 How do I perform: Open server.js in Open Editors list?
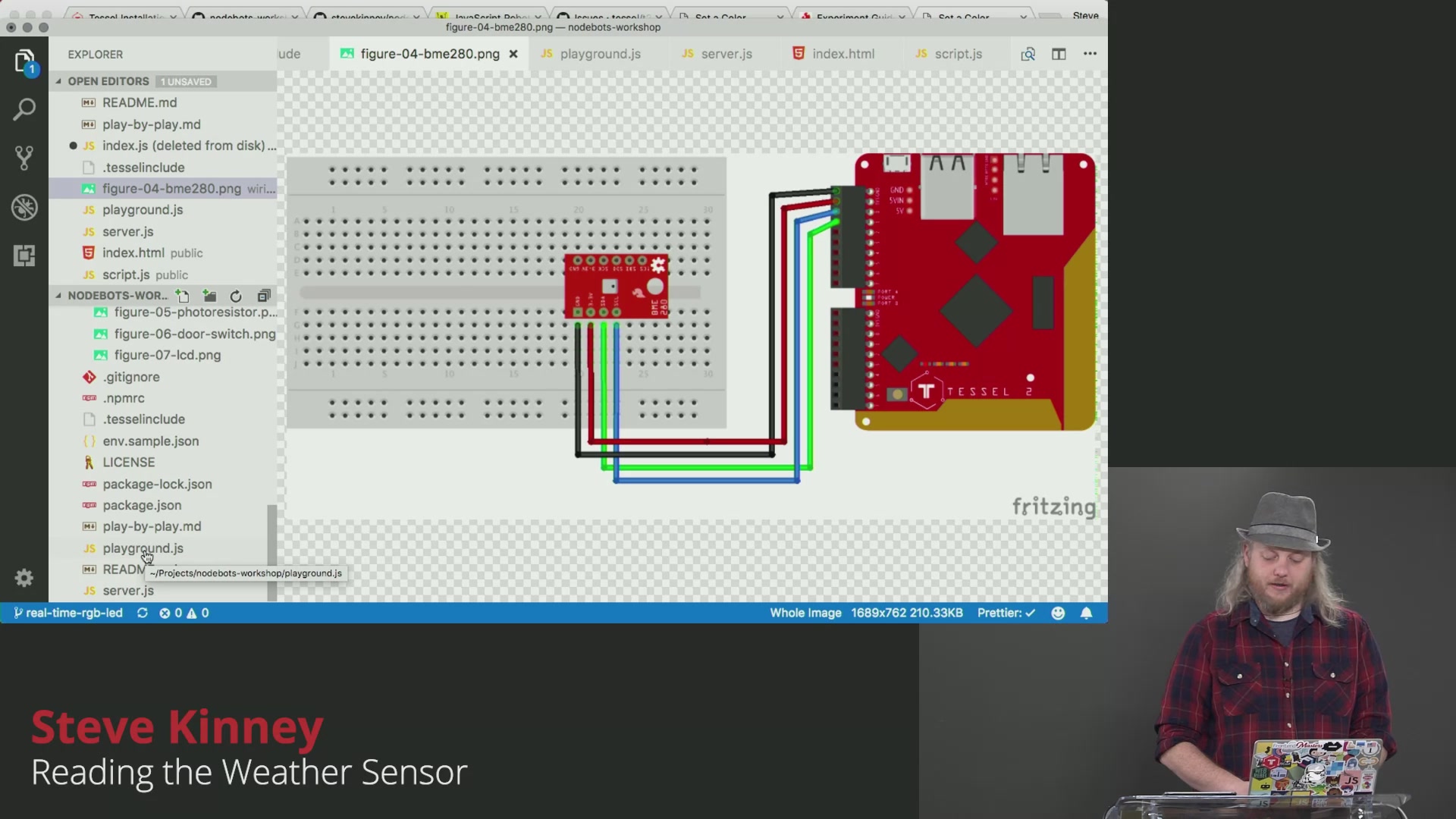point(163,232)
